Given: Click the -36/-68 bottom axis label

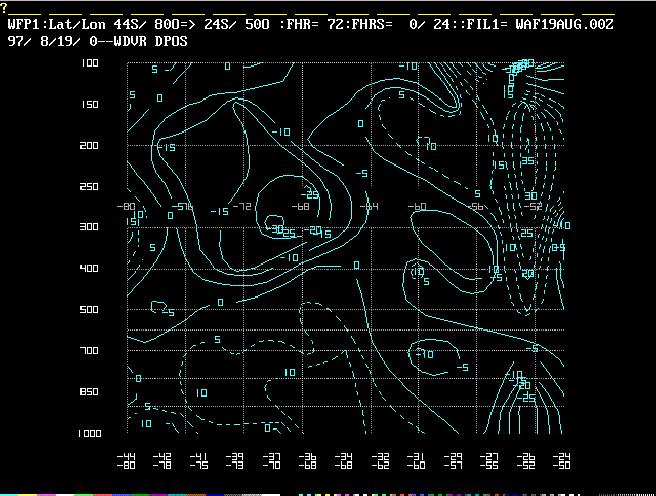Looking at the screenshot, I should point(308,461).
